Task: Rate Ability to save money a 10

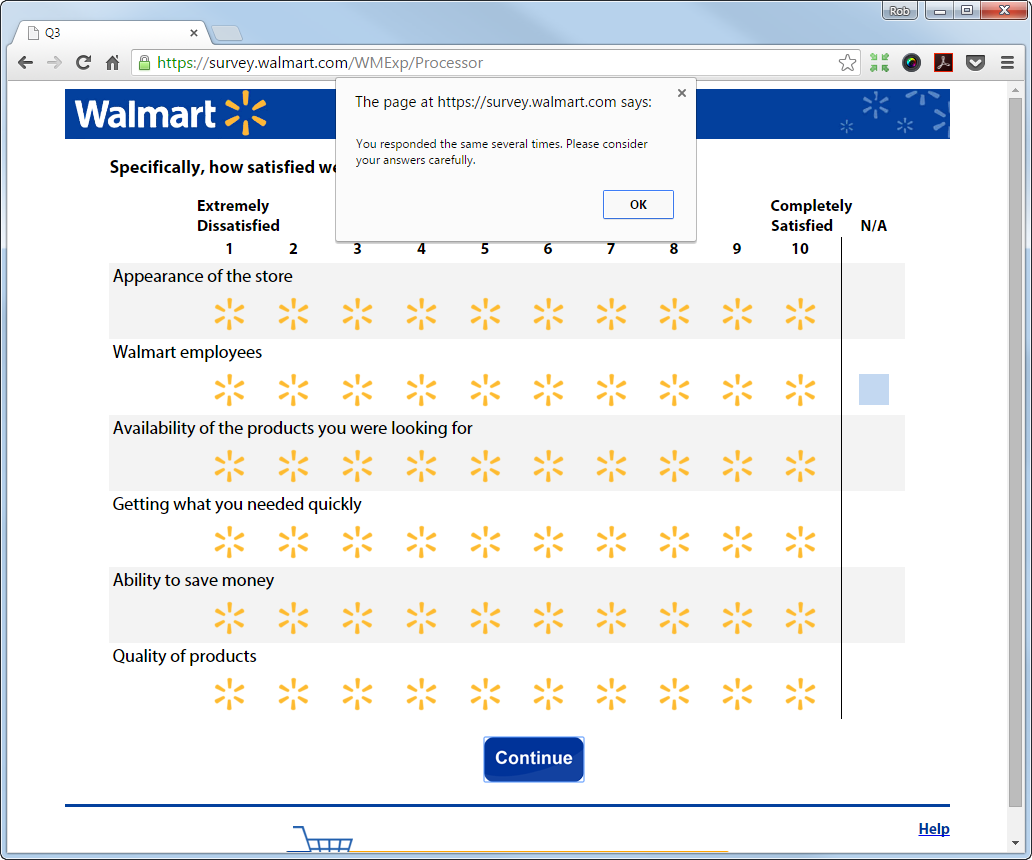Action: point(800,617)
